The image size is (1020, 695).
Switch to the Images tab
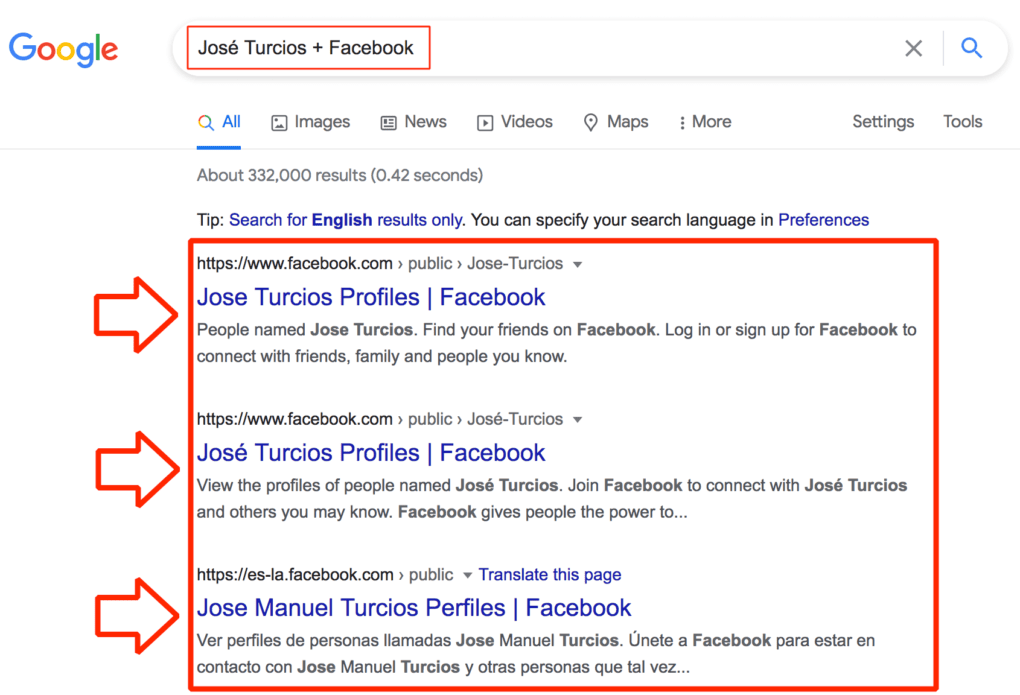click(310, 122)
